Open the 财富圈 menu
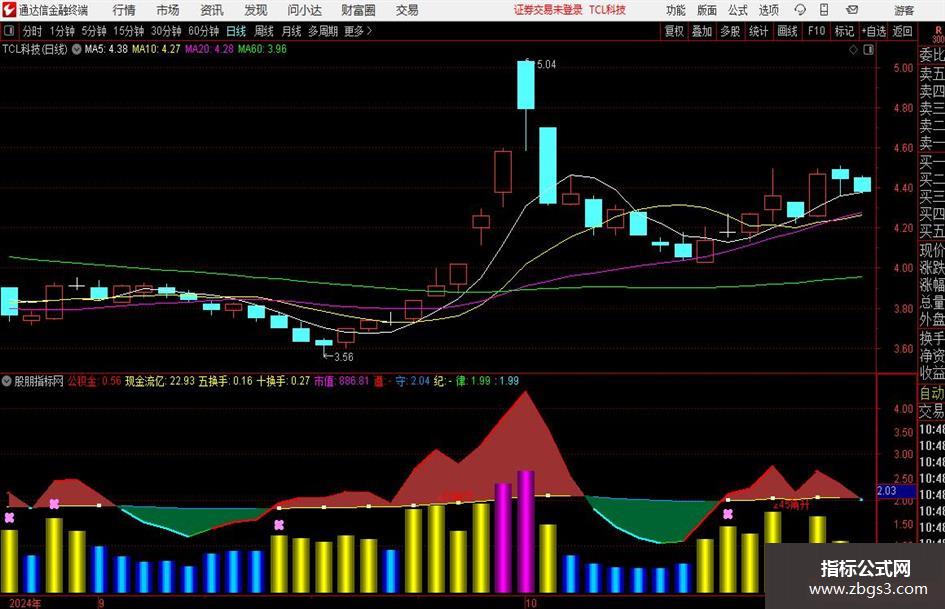Screen dimensions: 945x609 click(x=358, y=10)
